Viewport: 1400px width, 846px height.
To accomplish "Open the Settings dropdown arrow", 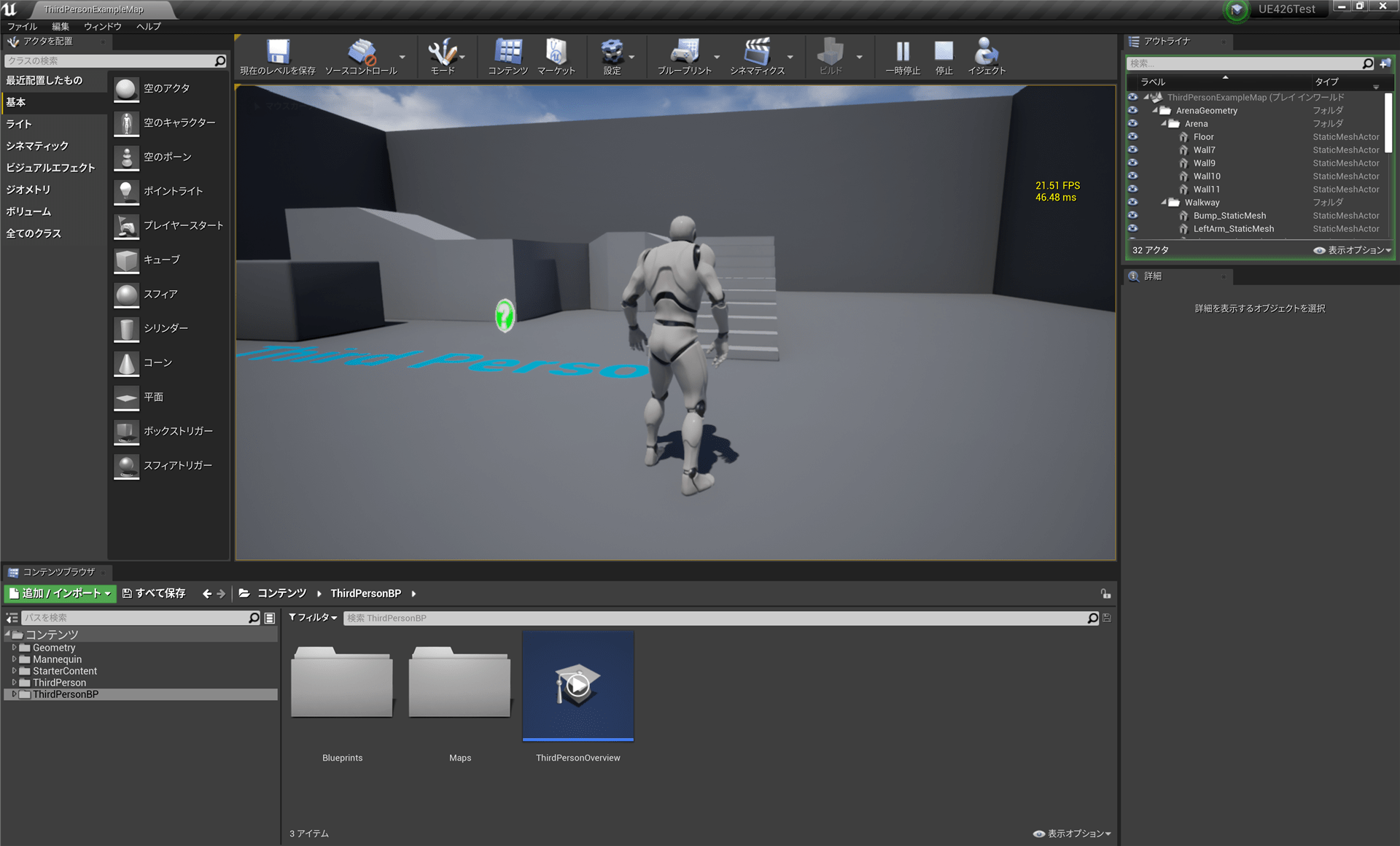I will (631, 57).
